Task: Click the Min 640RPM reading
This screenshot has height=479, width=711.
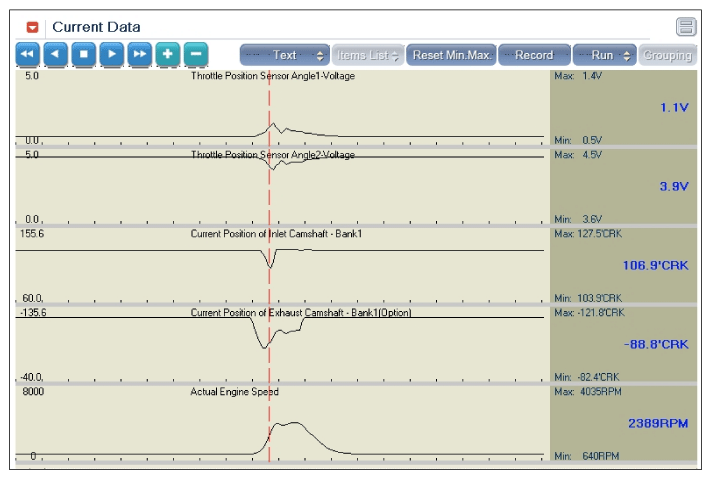Action: 586,456
